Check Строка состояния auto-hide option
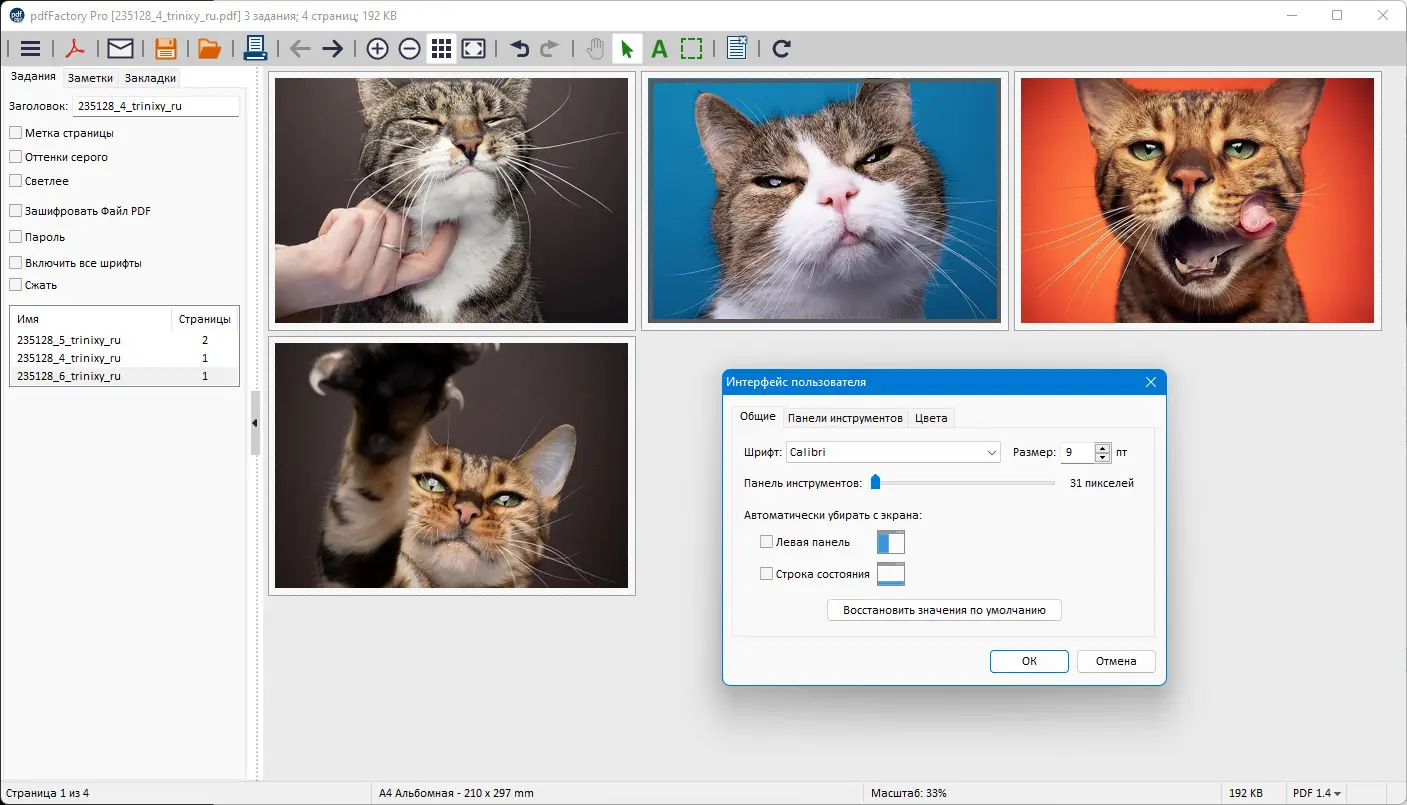The width and height of the screenshot is (1407, 805). click(x=766, y=574)
